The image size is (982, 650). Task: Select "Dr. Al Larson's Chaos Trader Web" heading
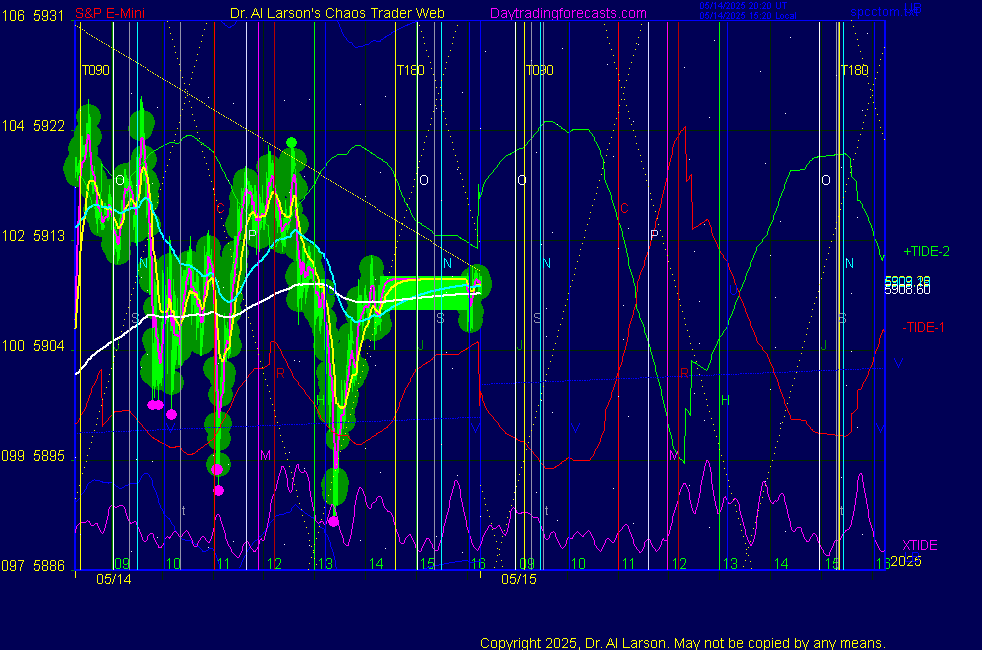(x=337, y=13)
